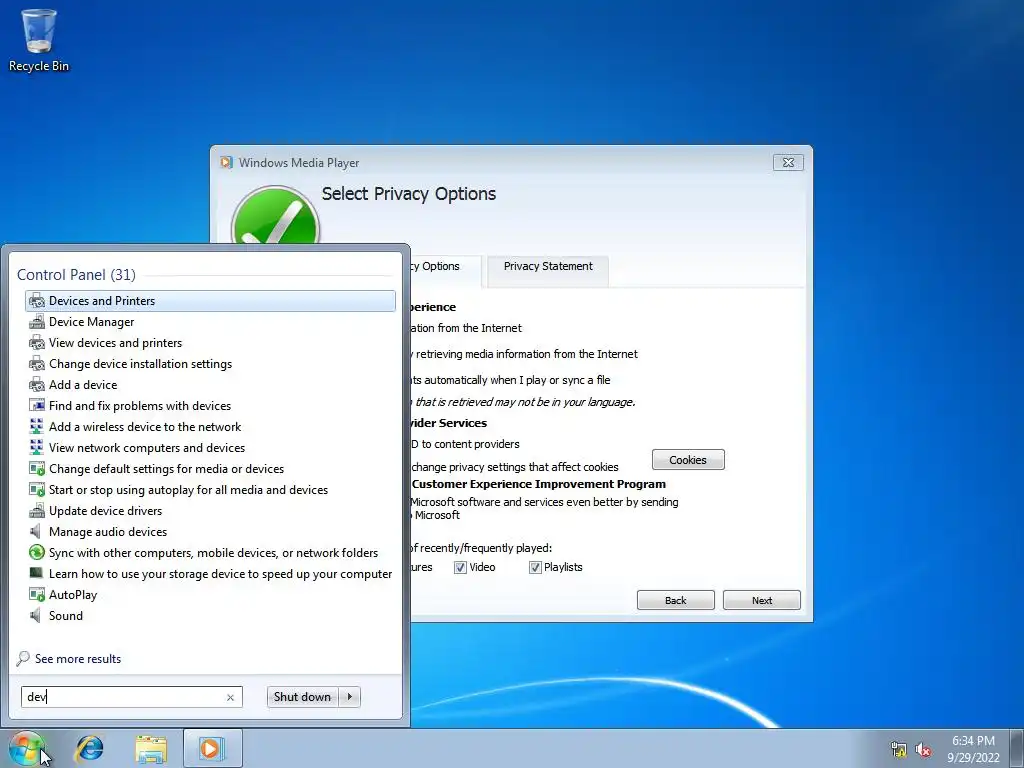1024x768 pixels.
Task: Click the green Sync Center icon
Action: [37, 552]
